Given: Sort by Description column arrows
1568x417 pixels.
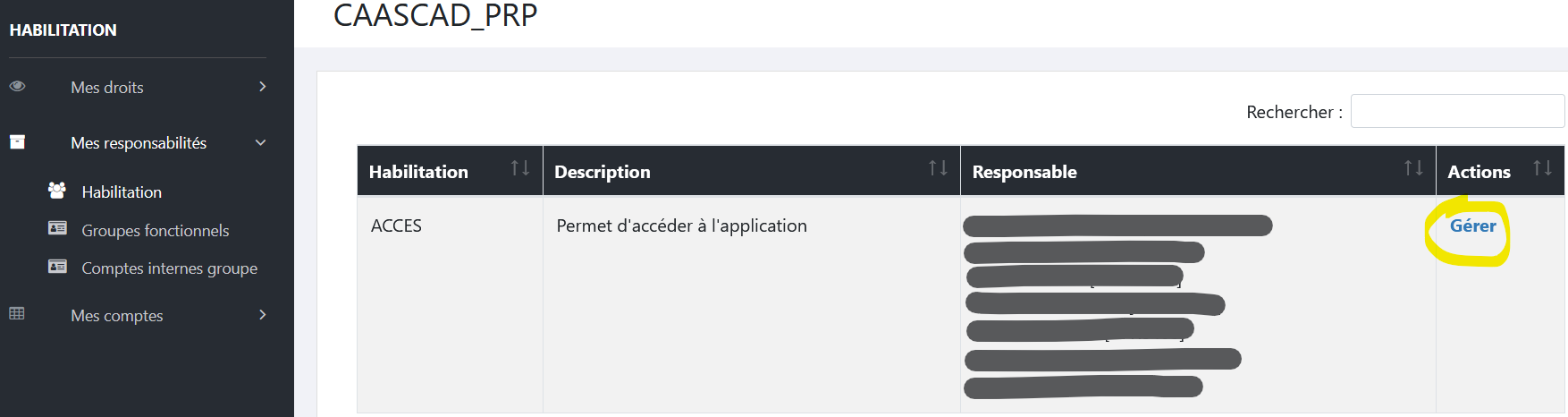Looking at the screenshot, I should point(938,168).
